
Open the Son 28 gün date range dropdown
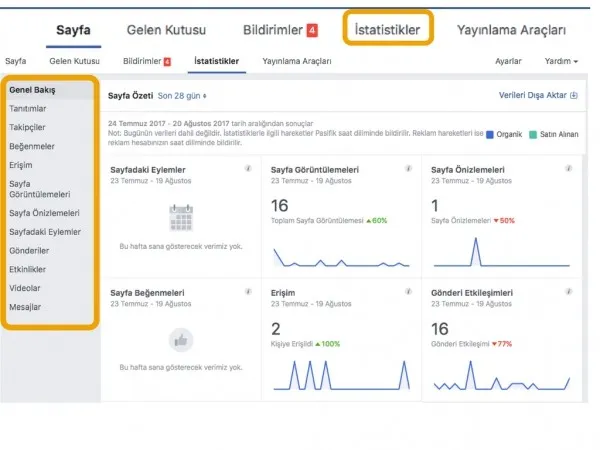pos(182,96)
